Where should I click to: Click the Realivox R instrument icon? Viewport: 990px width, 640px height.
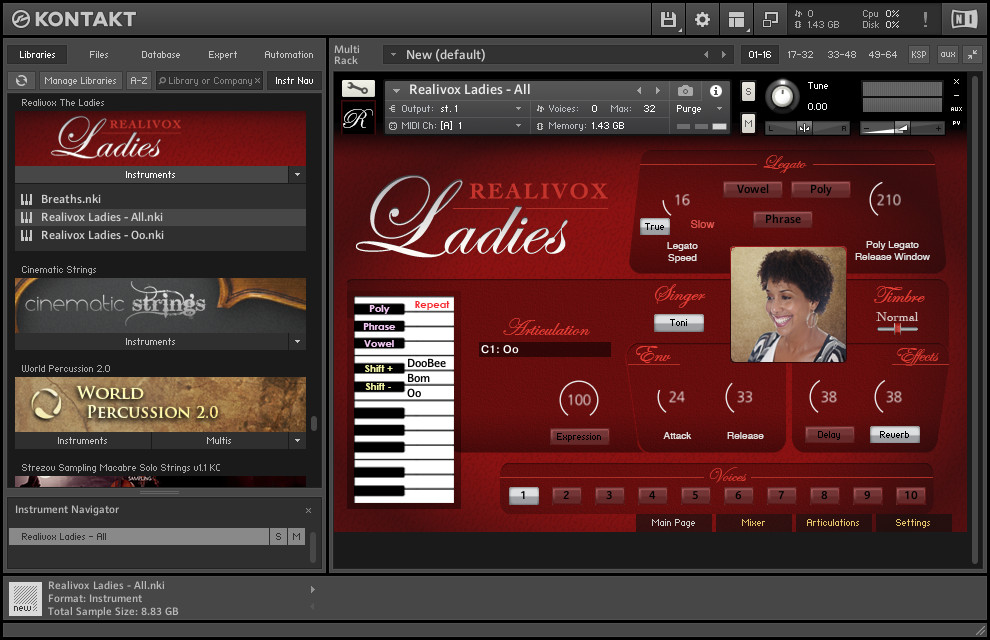point(358,118)
